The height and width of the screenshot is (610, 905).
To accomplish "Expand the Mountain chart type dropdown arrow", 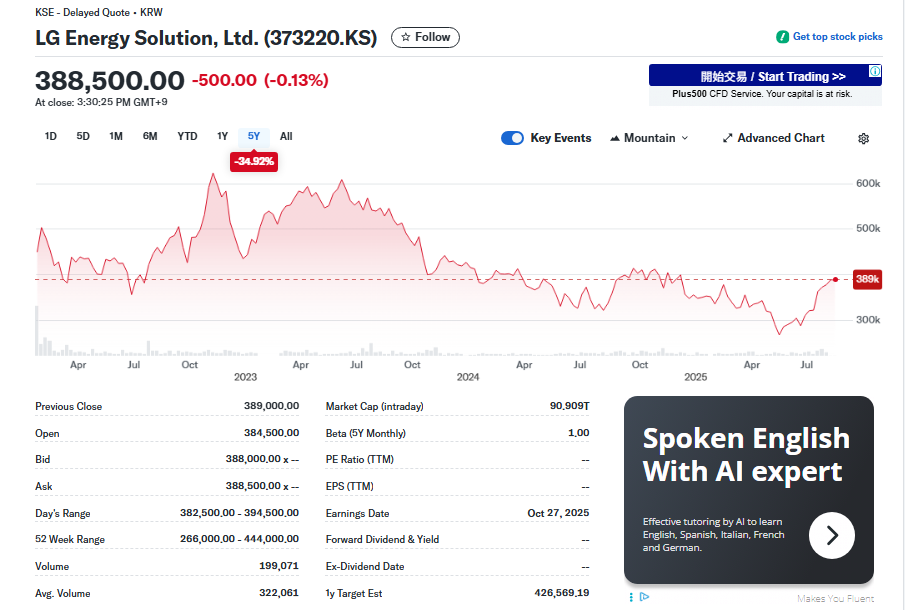I will [685, 138].
